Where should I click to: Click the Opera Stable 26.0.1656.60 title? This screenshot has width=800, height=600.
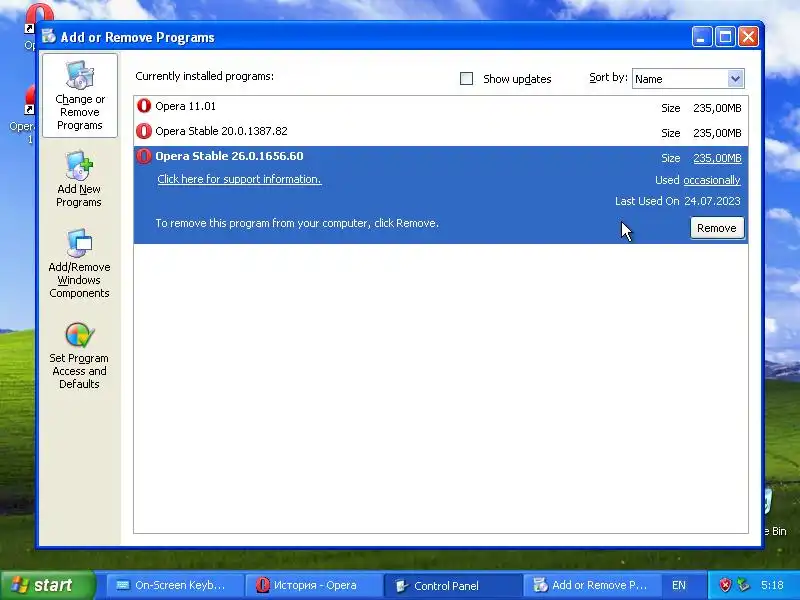pos(229,156)
